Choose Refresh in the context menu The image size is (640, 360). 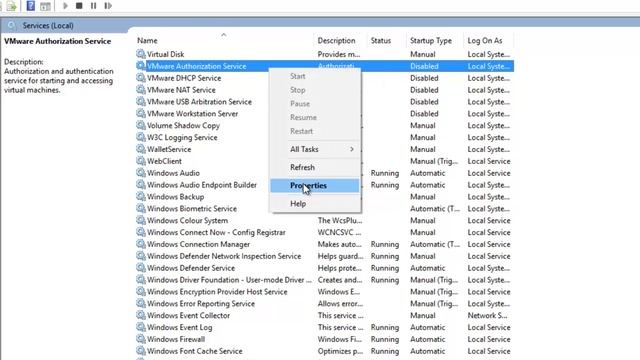[315, 167]
